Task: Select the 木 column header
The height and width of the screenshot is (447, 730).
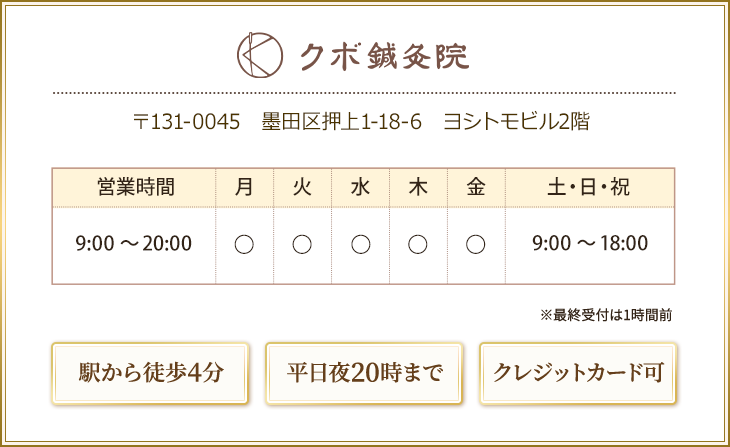Action: coord(418,187)
